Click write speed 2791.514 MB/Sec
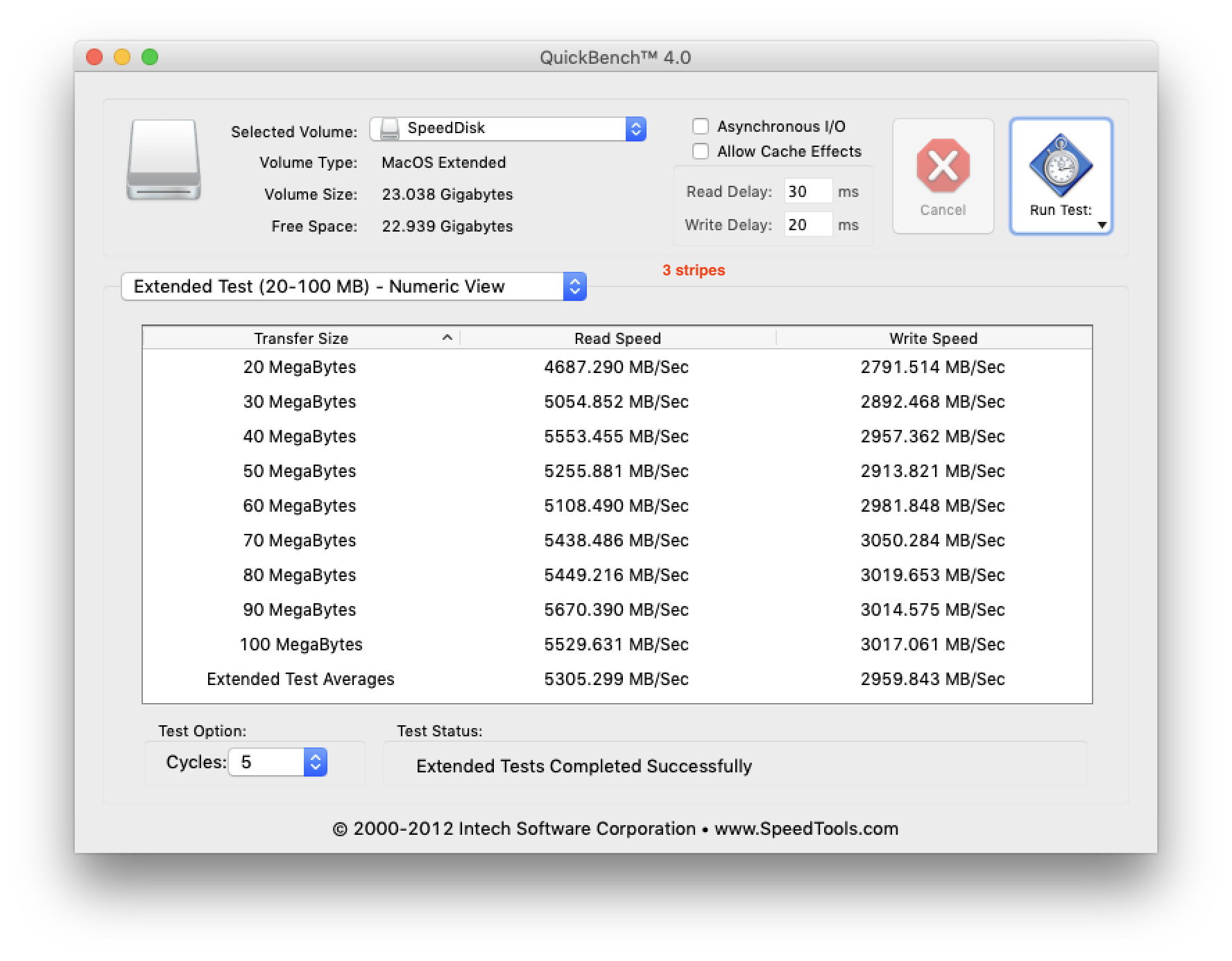This screenshot has height=961, width=1232. click(933, 367)
